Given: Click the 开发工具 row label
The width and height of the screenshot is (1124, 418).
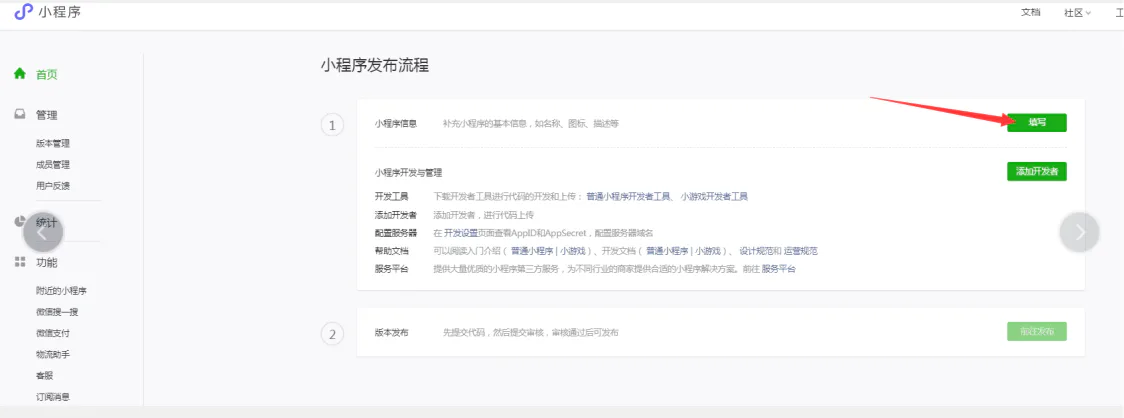Looking at the screenshot, I should click(x=391, y=196).
